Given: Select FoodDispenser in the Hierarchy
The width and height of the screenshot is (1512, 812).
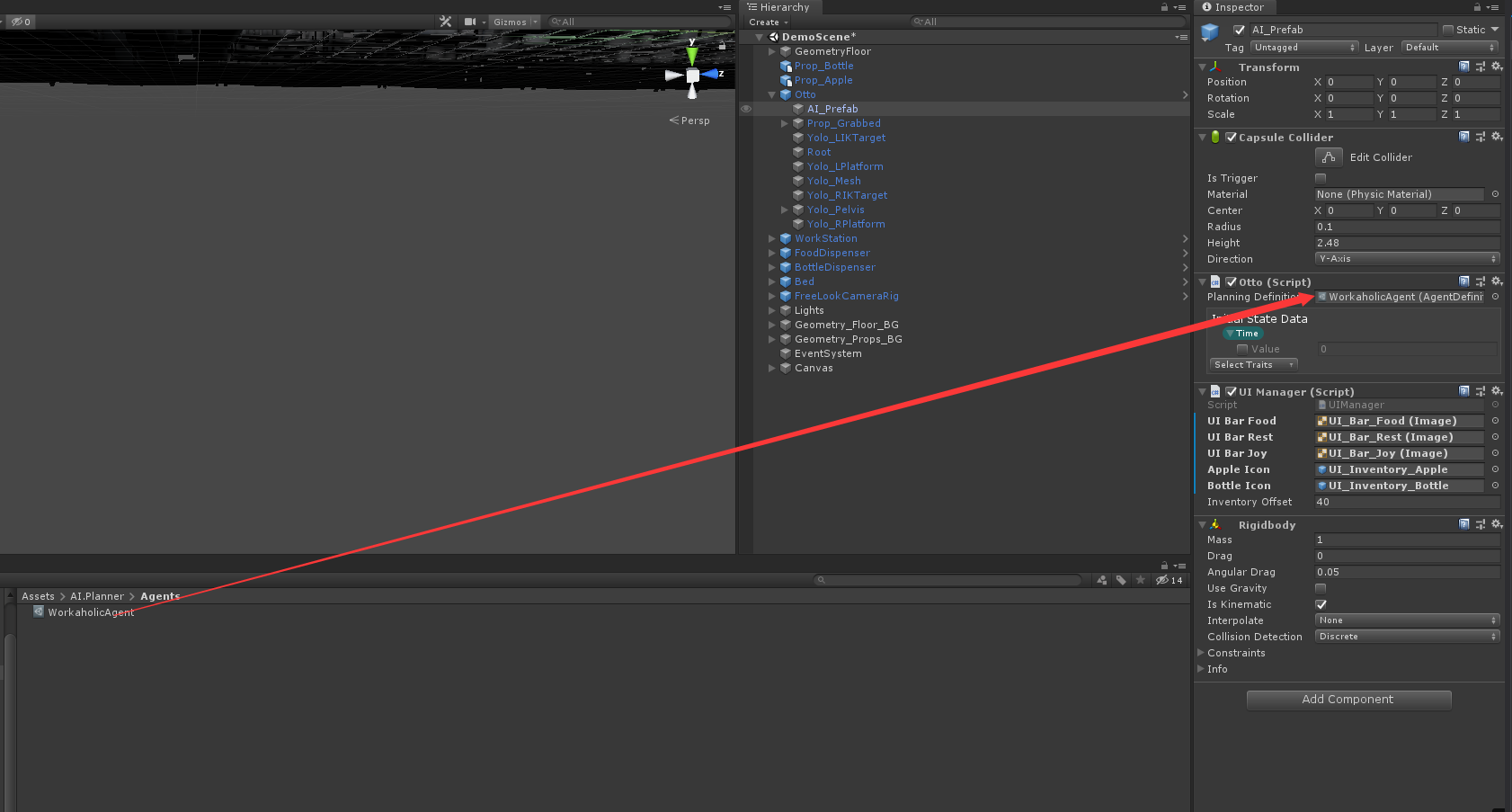Looking at the screenshot, I should click(832, 253).
